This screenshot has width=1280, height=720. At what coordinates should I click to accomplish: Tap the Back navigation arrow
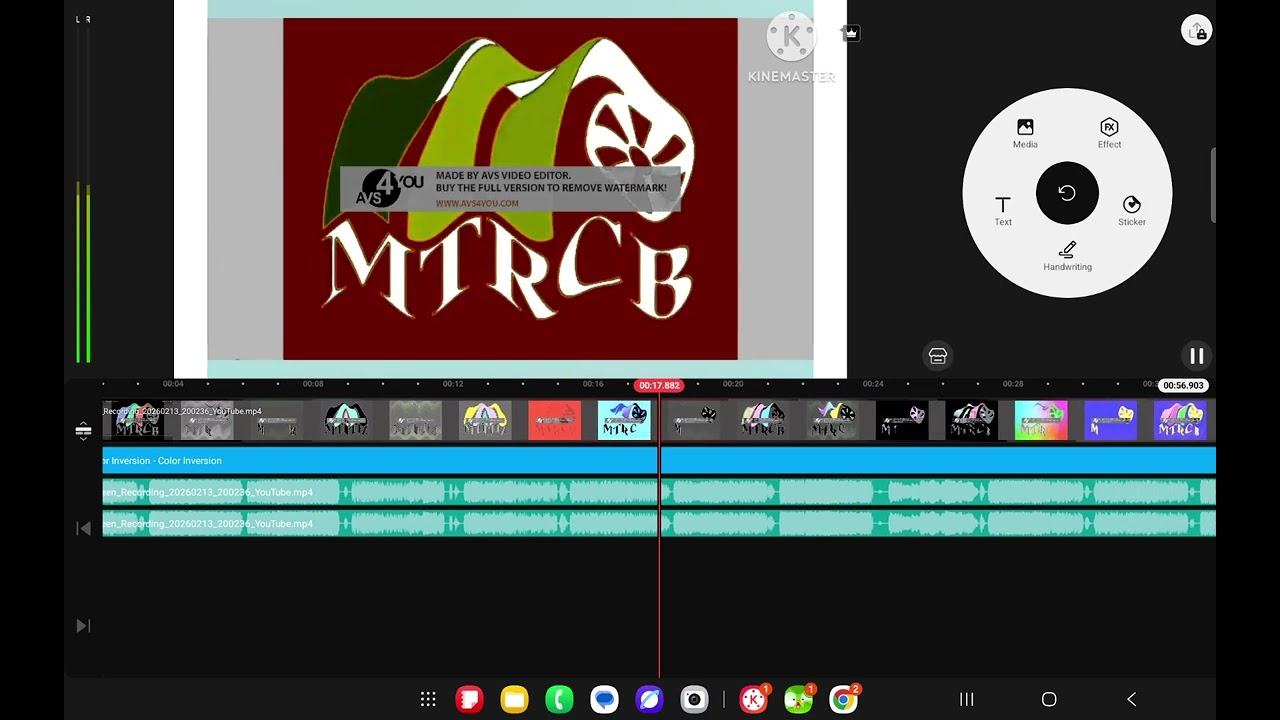coord(1132,700)
